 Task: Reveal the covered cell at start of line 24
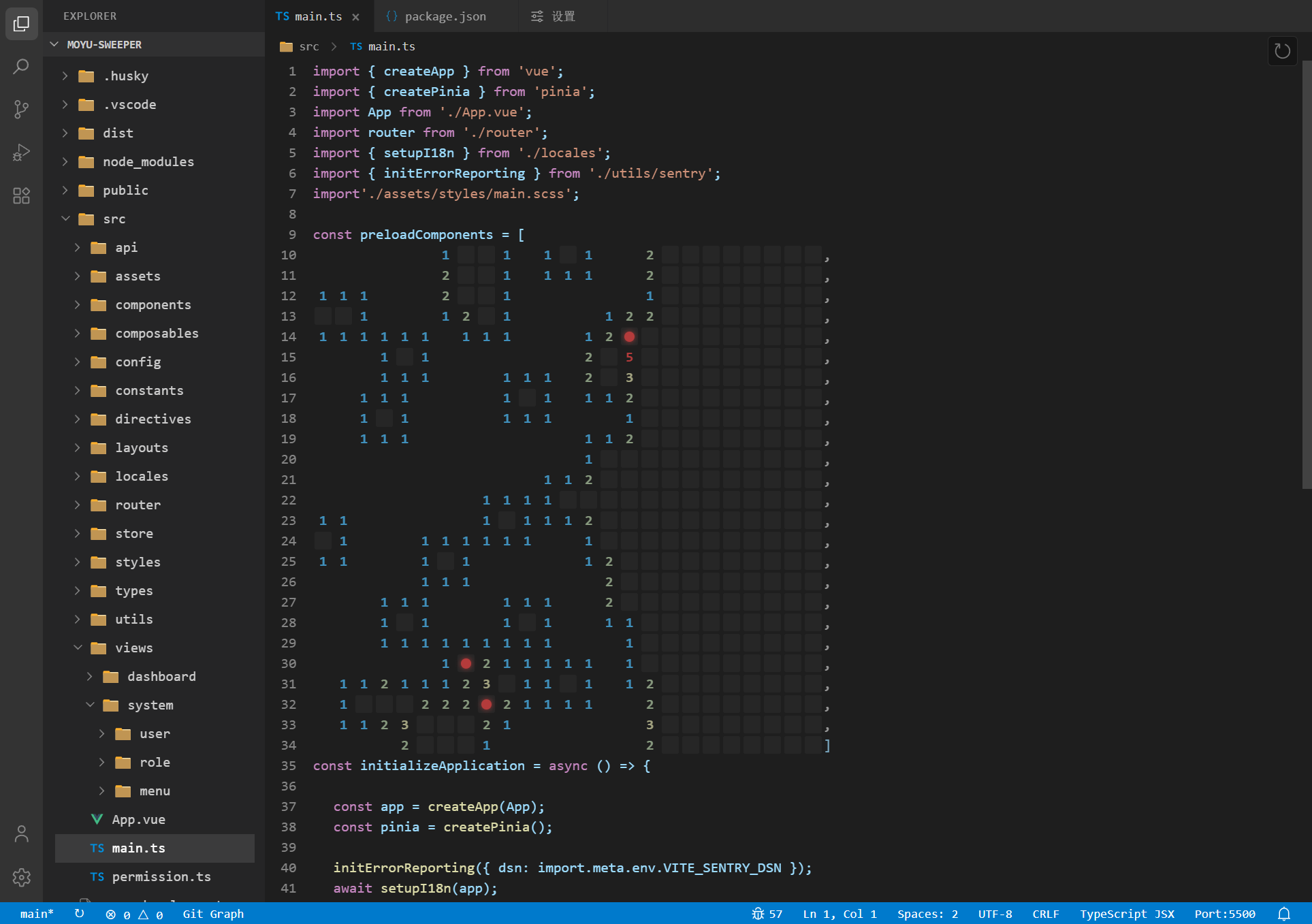pos(323,541)
